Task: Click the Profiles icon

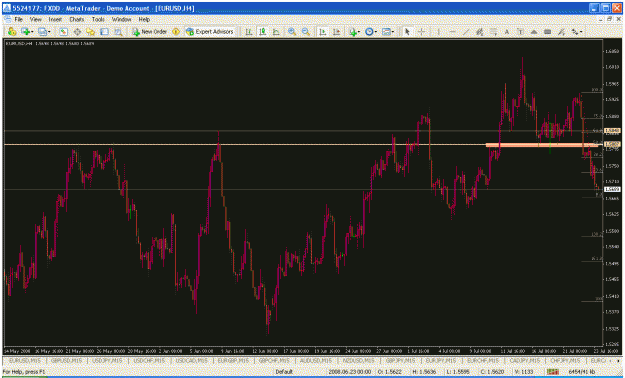Action: pyautogui.click(x=42, y=32)
